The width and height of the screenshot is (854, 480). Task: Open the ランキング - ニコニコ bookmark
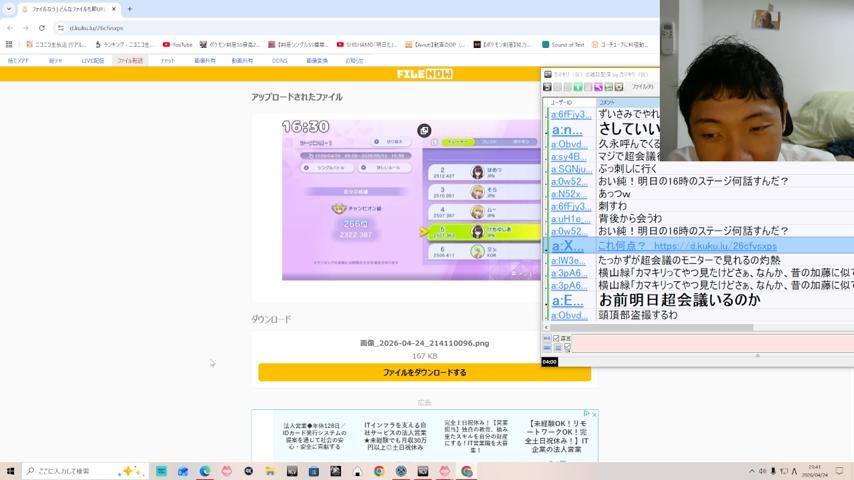point(124,45)
